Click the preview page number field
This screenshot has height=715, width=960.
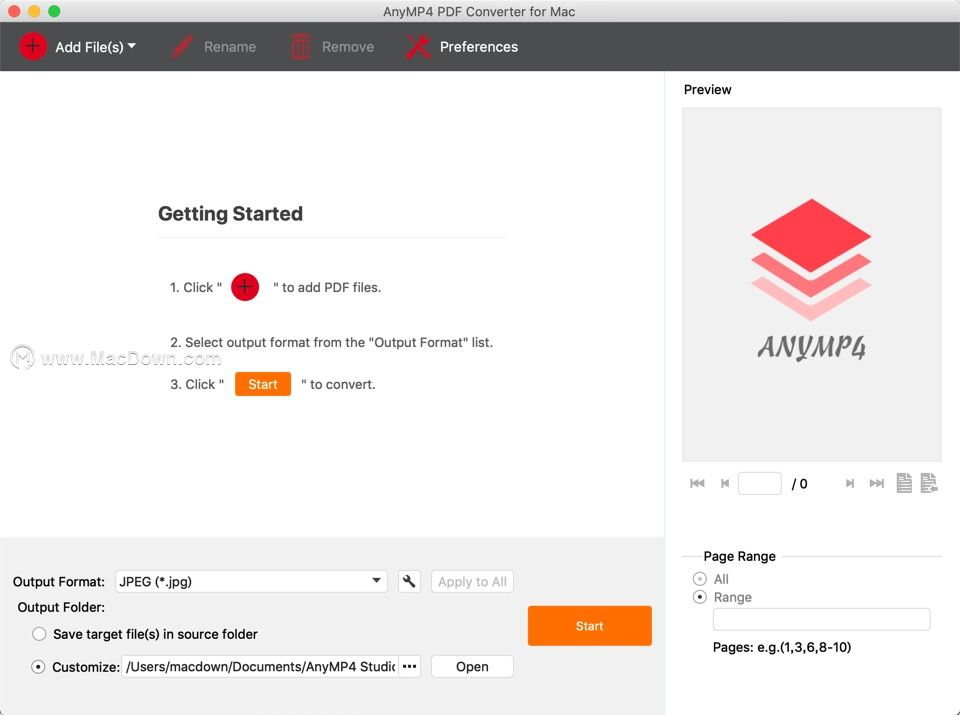coord(759,483)
